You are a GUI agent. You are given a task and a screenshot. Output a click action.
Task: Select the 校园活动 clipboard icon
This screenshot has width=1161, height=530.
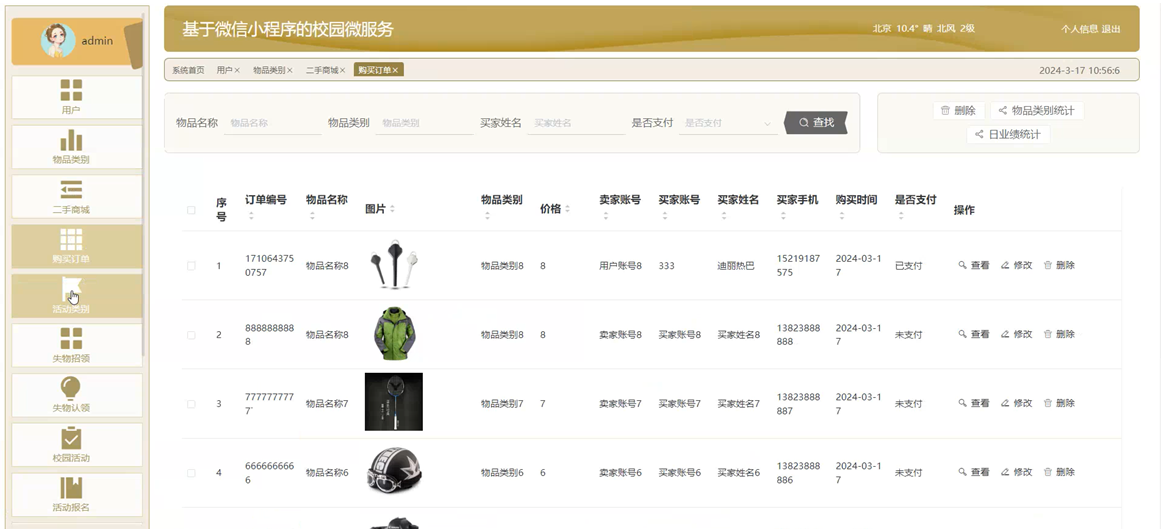[x=71, y=438]
